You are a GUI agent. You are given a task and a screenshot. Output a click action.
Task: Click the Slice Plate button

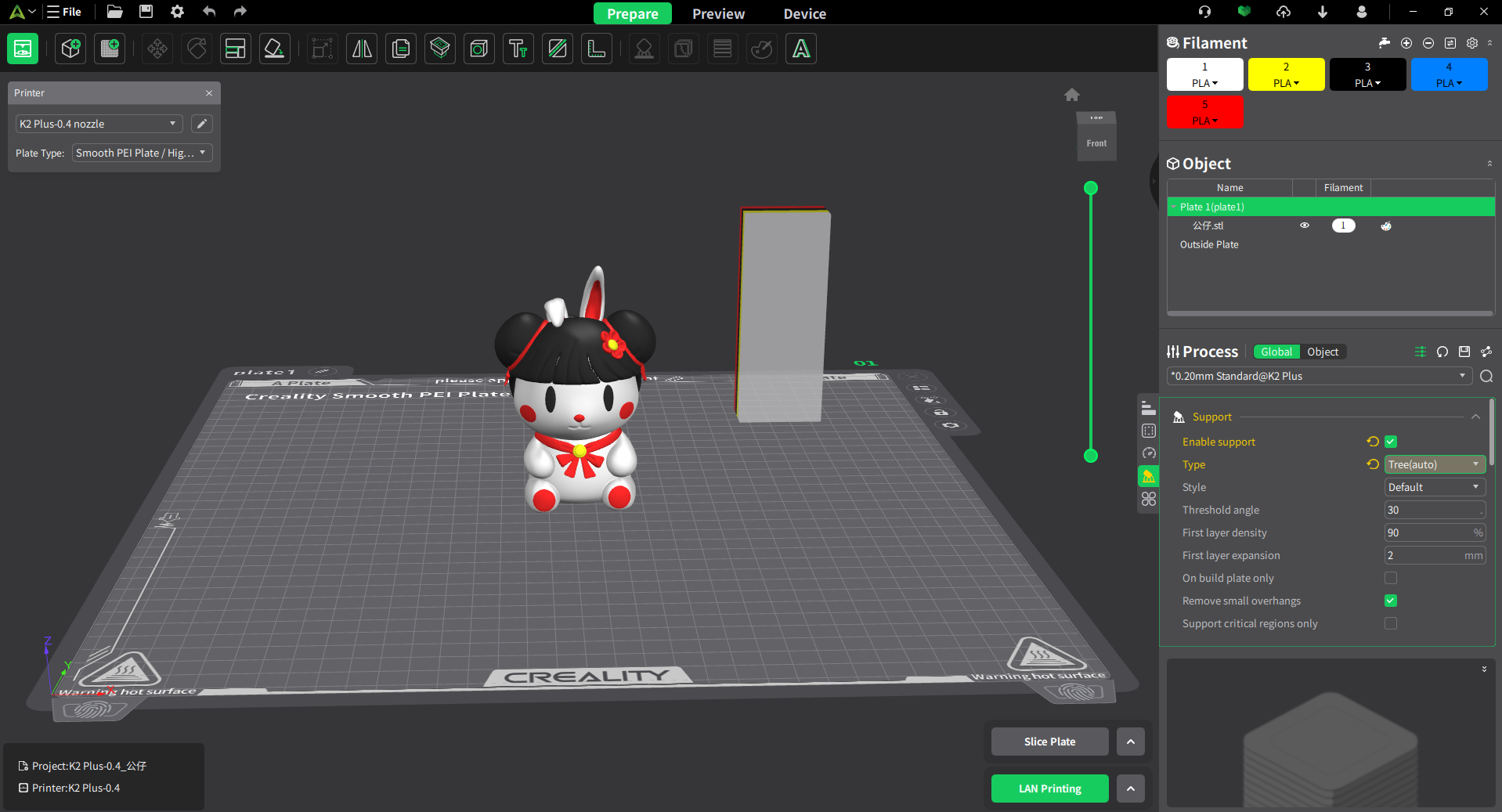point(1049,742)
